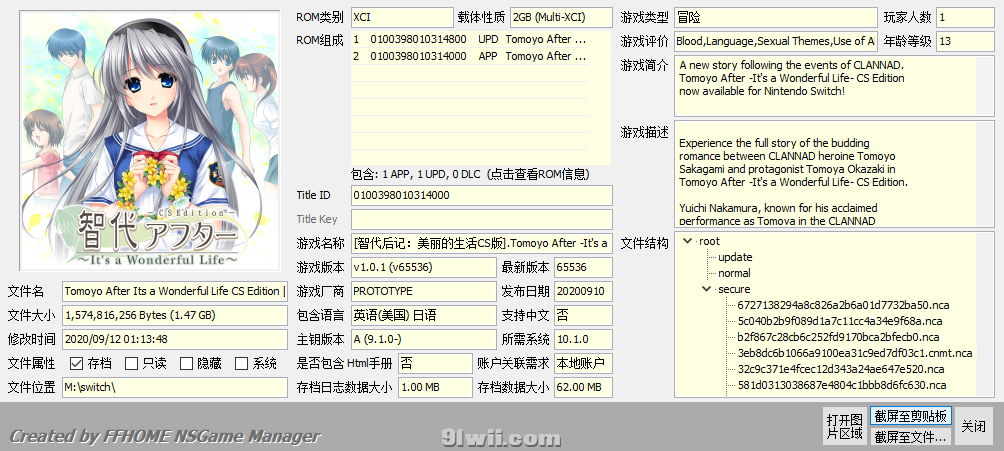Tick the 系统 system attribute checkbox
The width and height of the screenshot is (1004, 451).
[241, 364]
